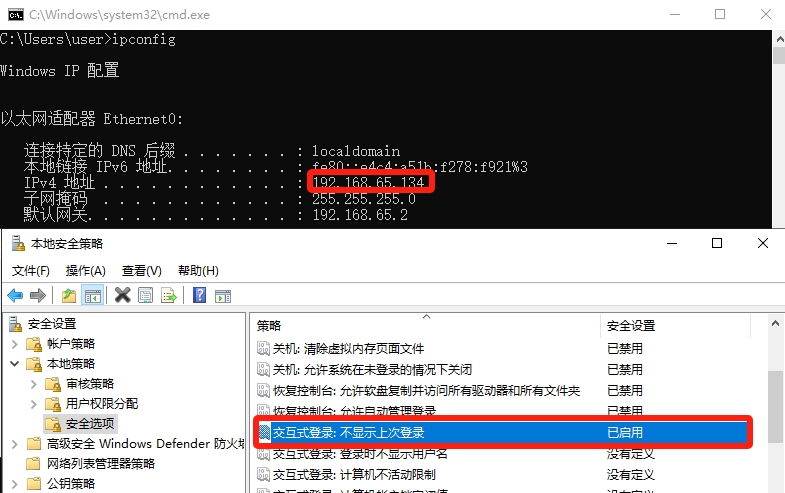The image size is (785, 493).
Task: Open the Properties toolbar icon
Action: (145, 295)
